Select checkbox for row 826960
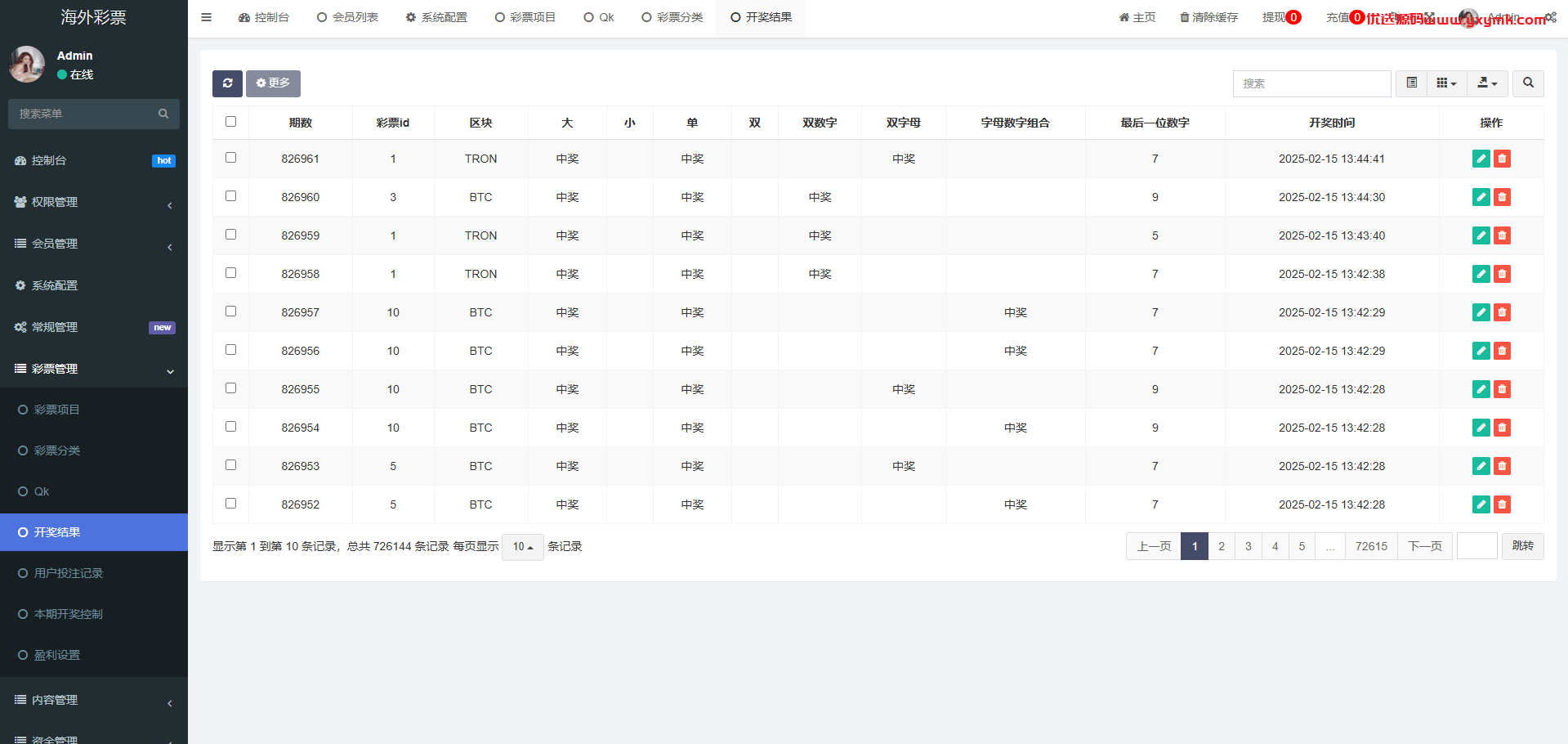The height and width of the screenshot is (744, 1568). [x=230, y=196]
